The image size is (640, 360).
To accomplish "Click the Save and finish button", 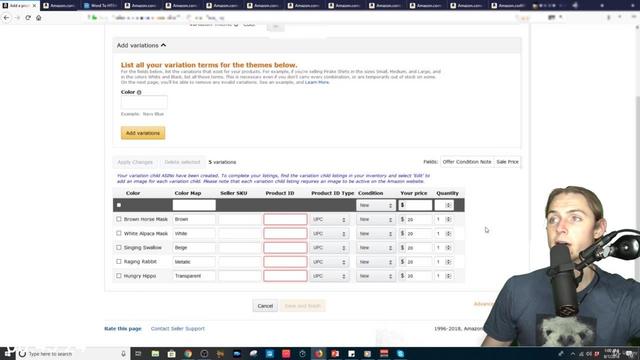I will tap(302, 306).
